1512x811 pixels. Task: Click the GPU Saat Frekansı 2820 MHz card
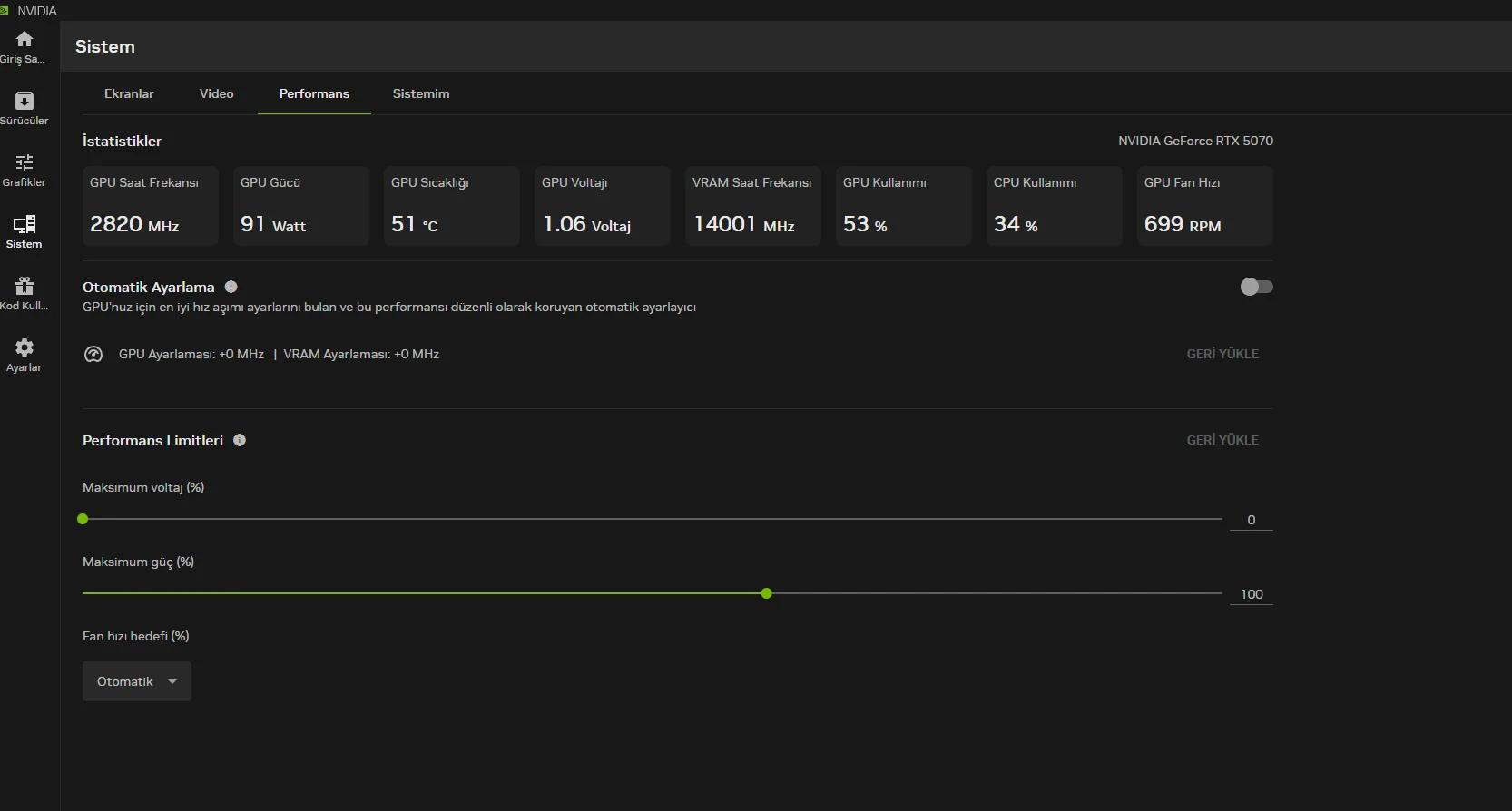tap(151, 206)
